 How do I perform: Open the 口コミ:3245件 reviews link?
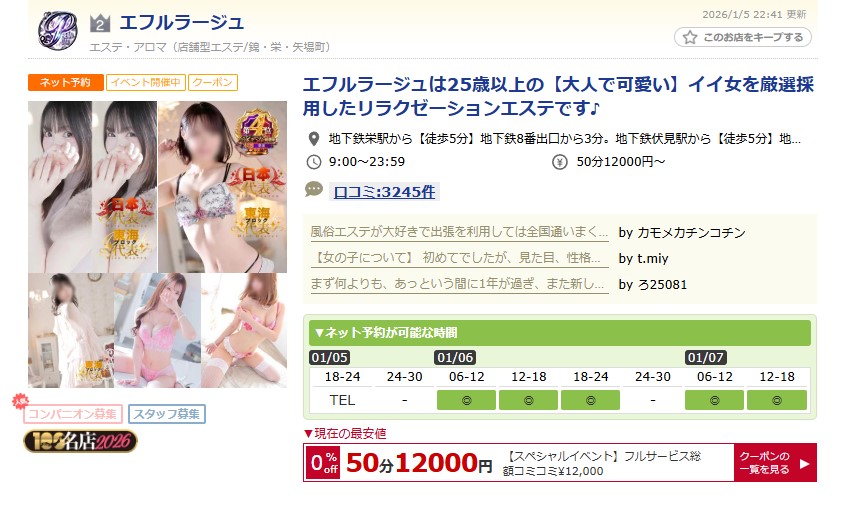point(384,192)
